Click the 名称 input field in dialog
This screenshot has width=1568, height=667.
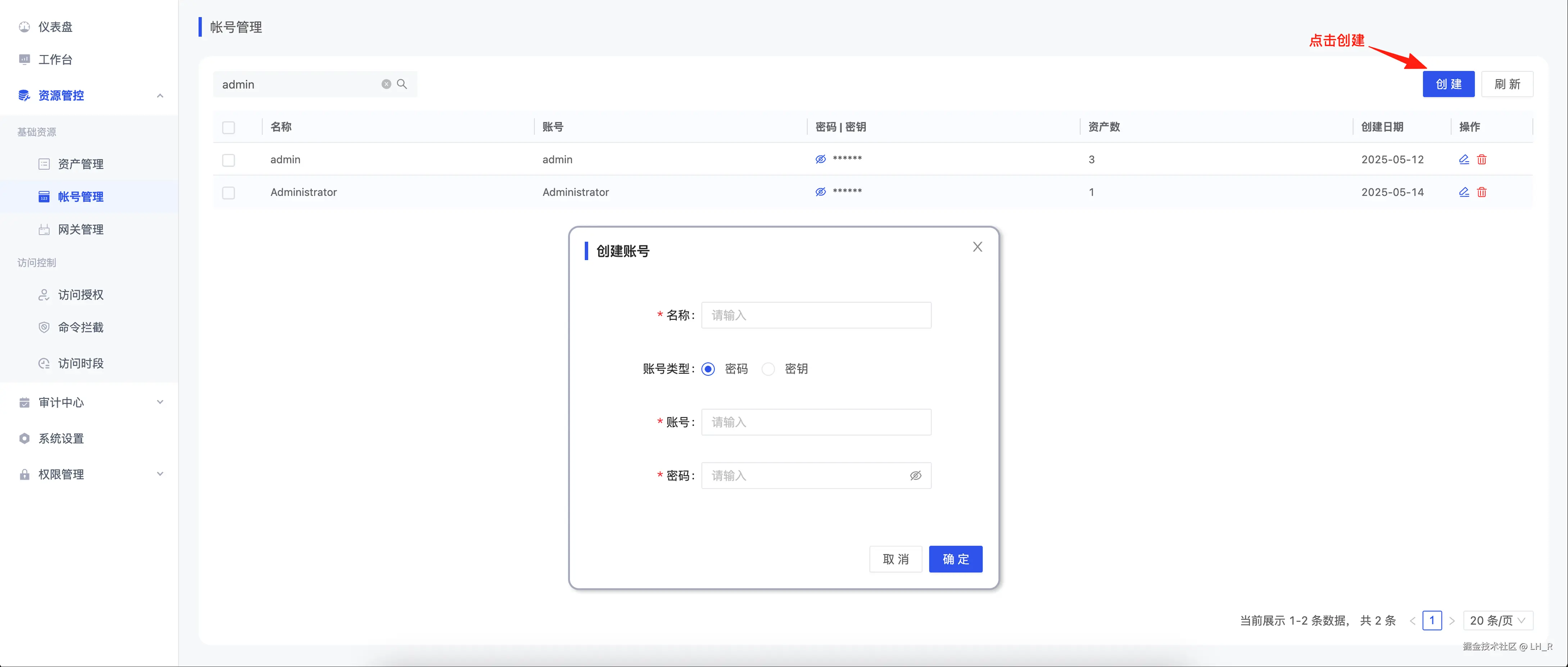tap(816, 315)
